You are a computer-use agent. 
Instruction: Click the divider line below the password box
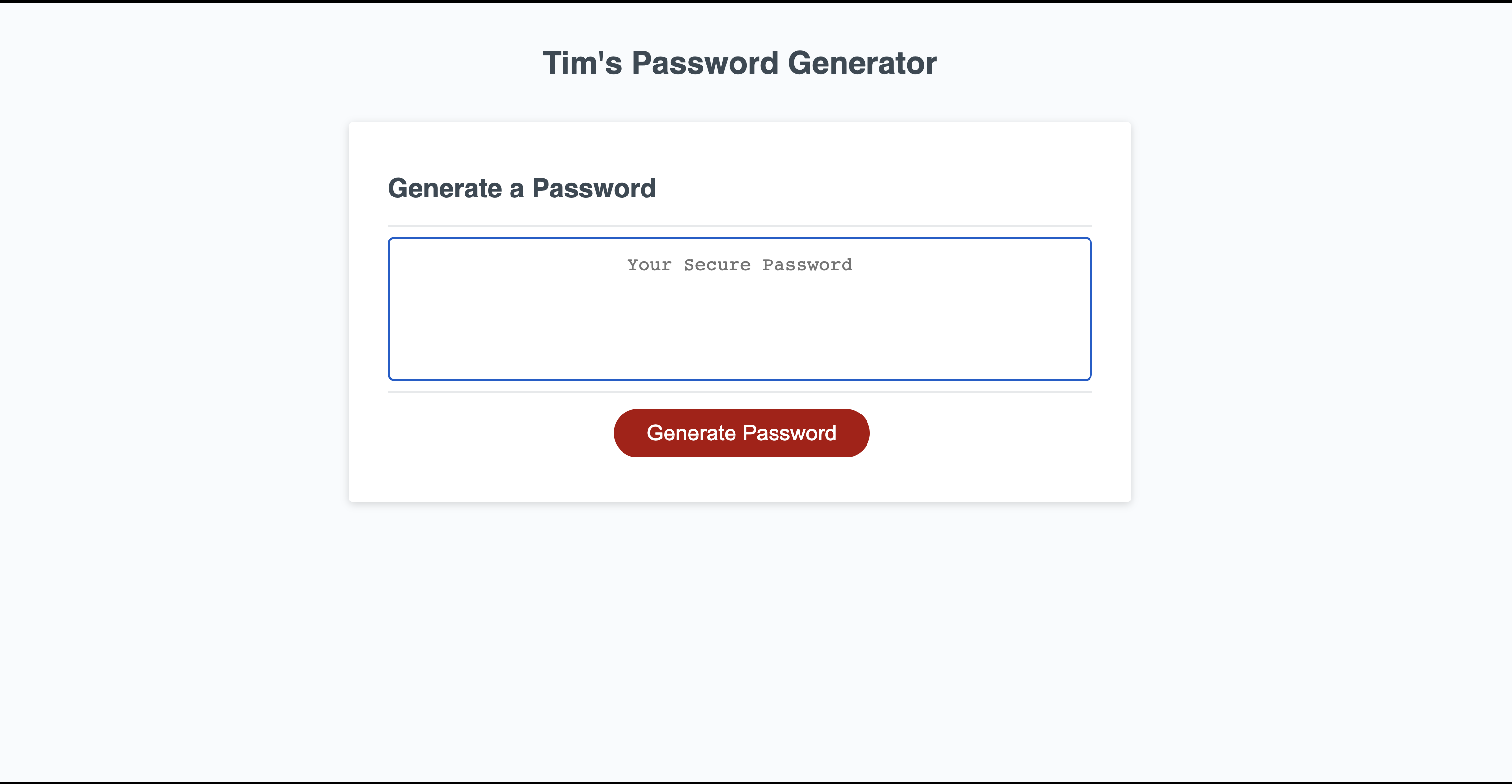tap(739, 391)
